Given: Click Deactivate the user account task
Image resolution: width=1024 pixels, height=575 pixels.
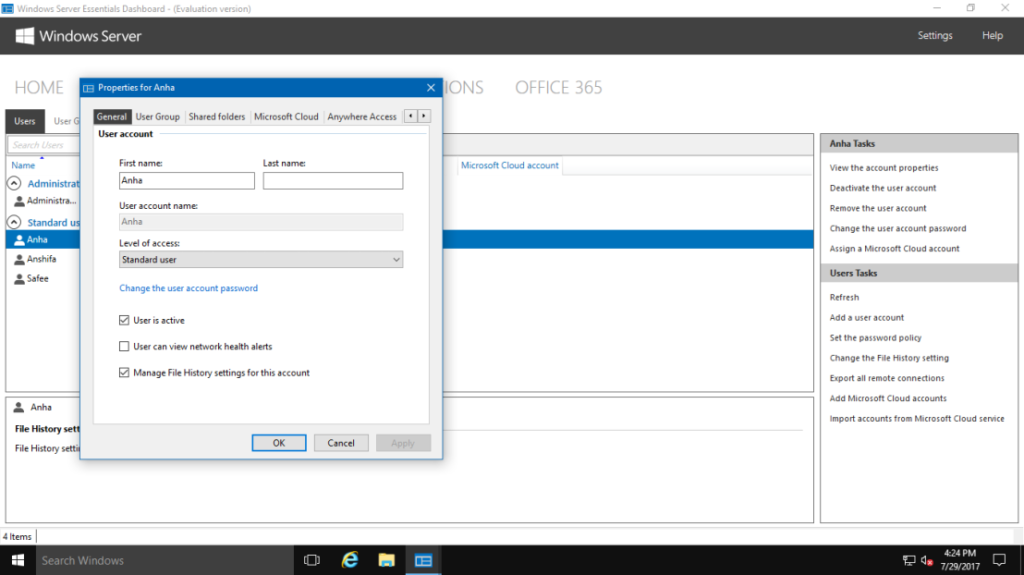Looking at the screenshot, I should [x=882, y=188].
